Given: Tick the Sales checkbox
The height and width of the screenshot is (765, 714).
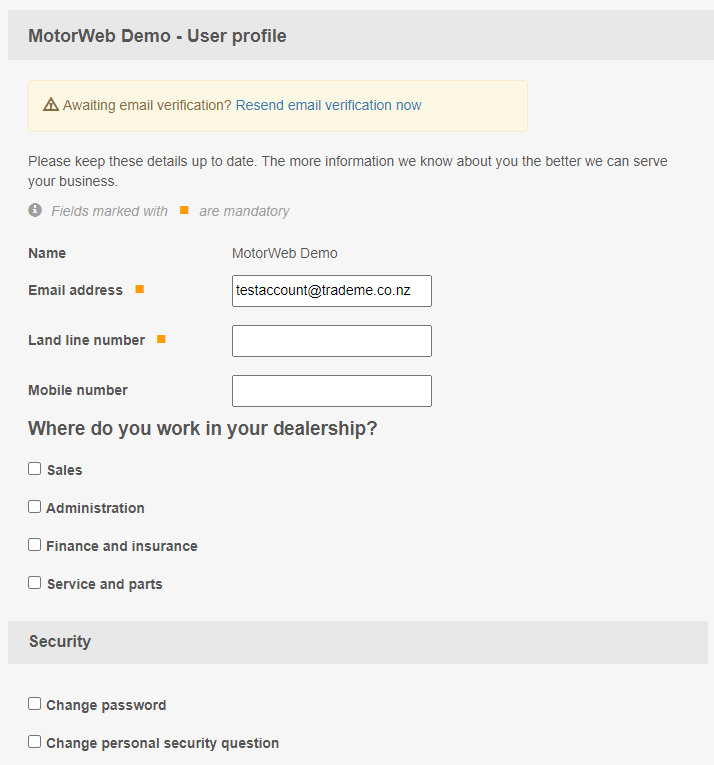Looking at the screenshot, I should [x=35, y=469].
